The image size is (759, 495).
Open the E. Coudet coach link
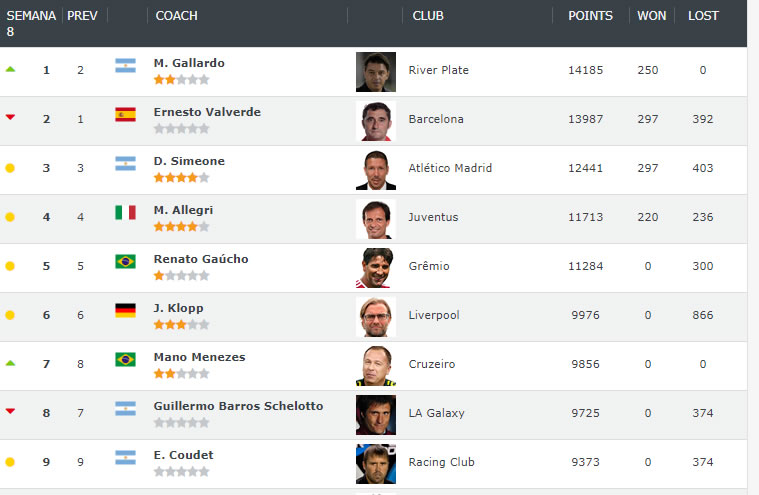[183, 455]
